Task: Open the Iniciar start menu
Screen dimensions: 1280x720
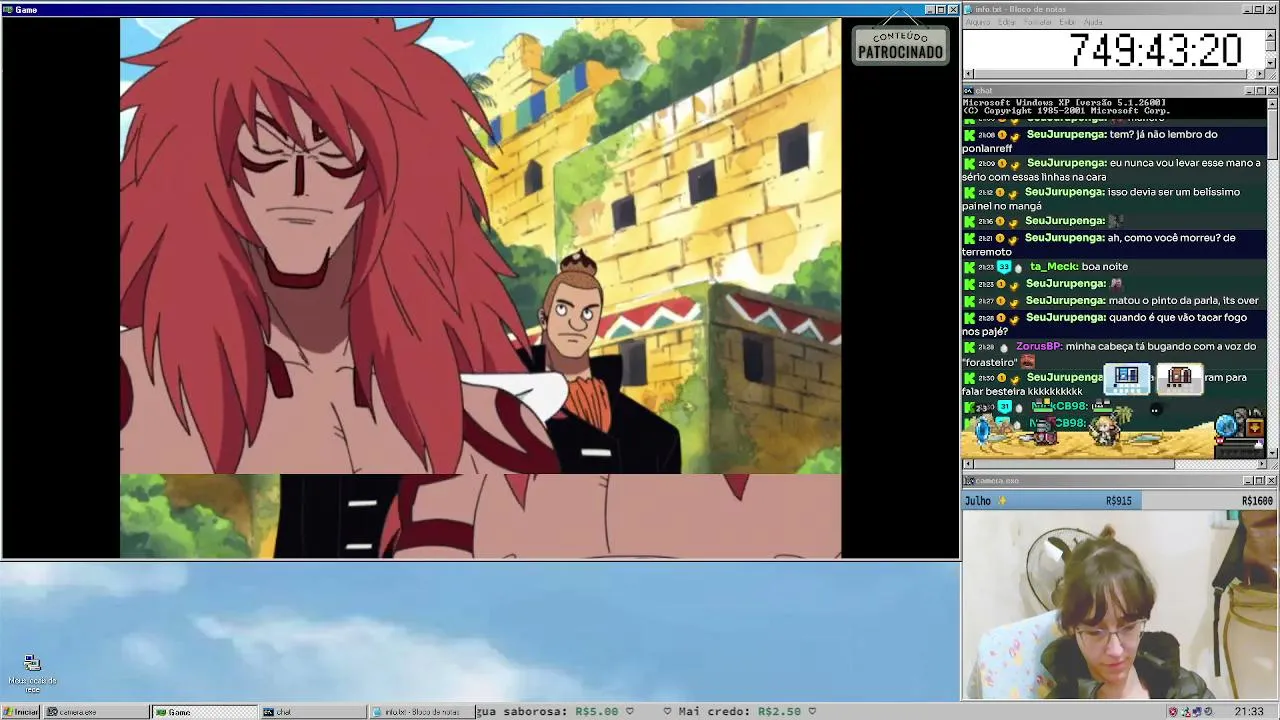Action: click(x=20, y=712)
